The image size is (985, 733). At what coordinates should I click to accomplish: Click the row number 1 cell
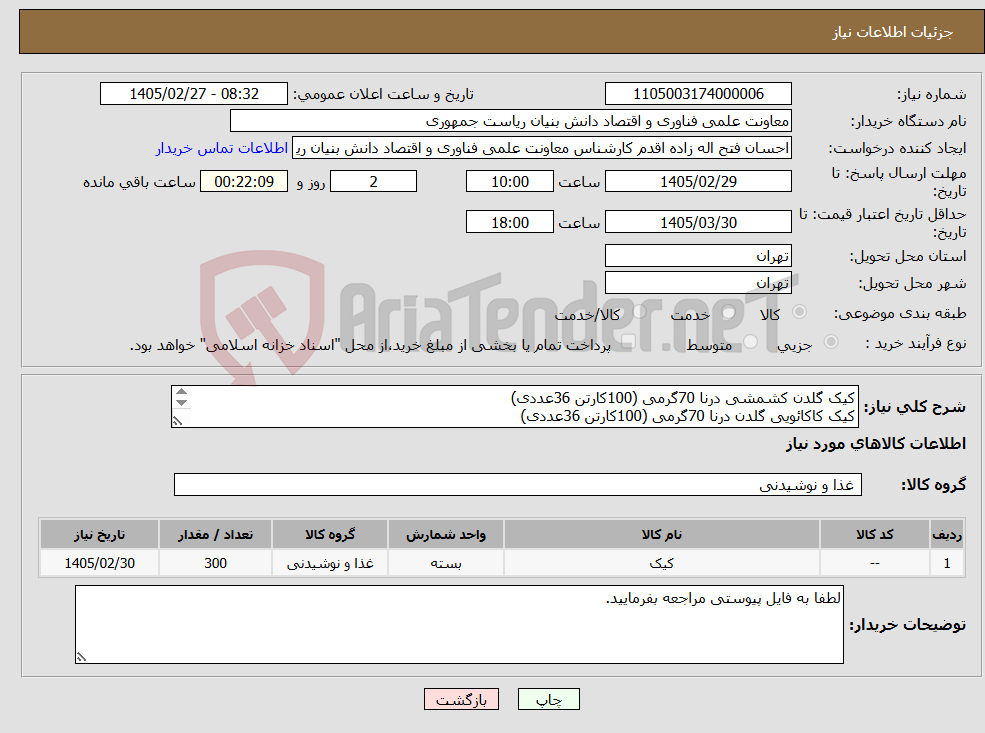947,563
